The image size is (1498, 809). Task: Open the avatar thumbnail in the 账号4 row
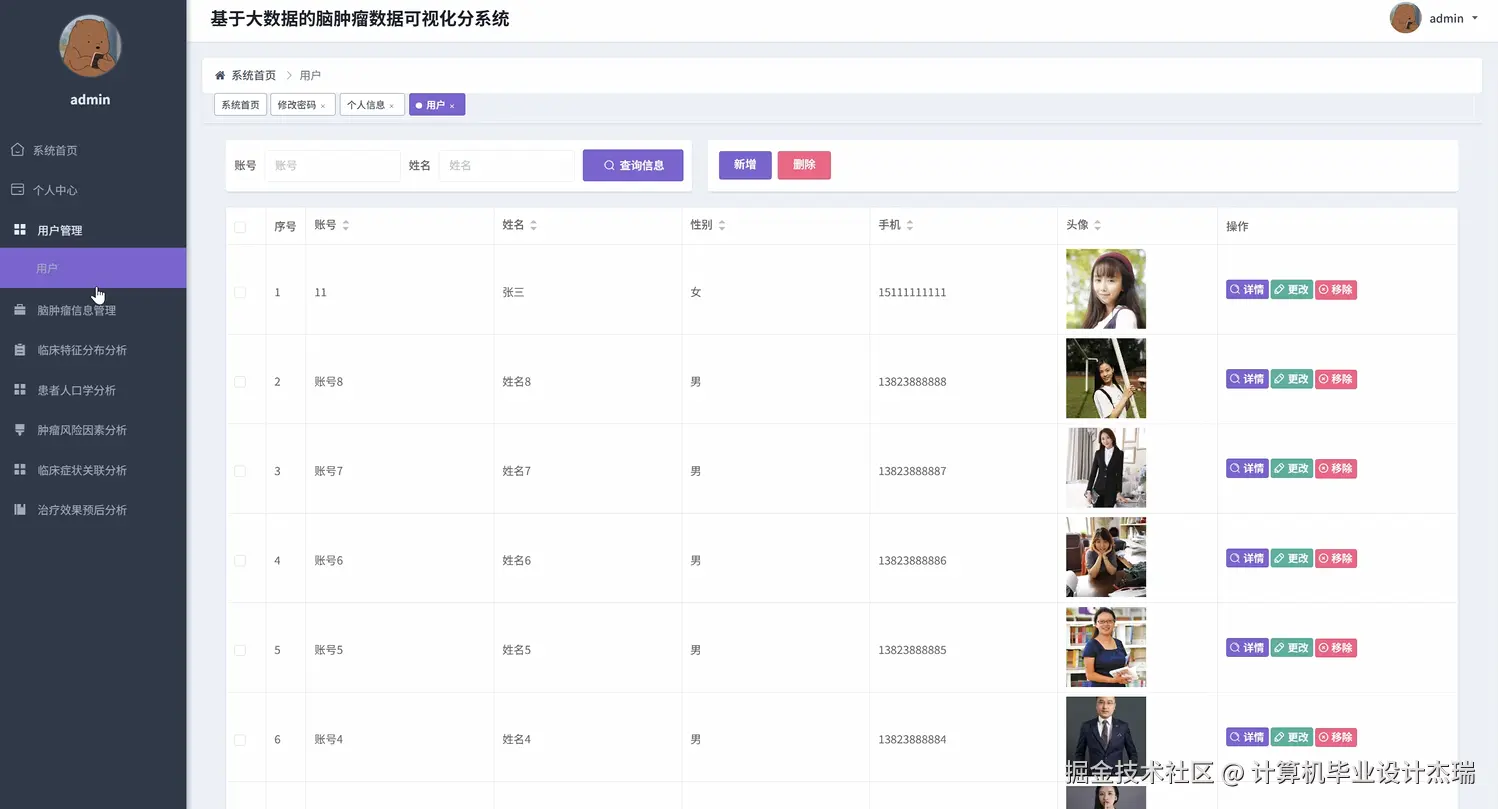[1106, 737]
